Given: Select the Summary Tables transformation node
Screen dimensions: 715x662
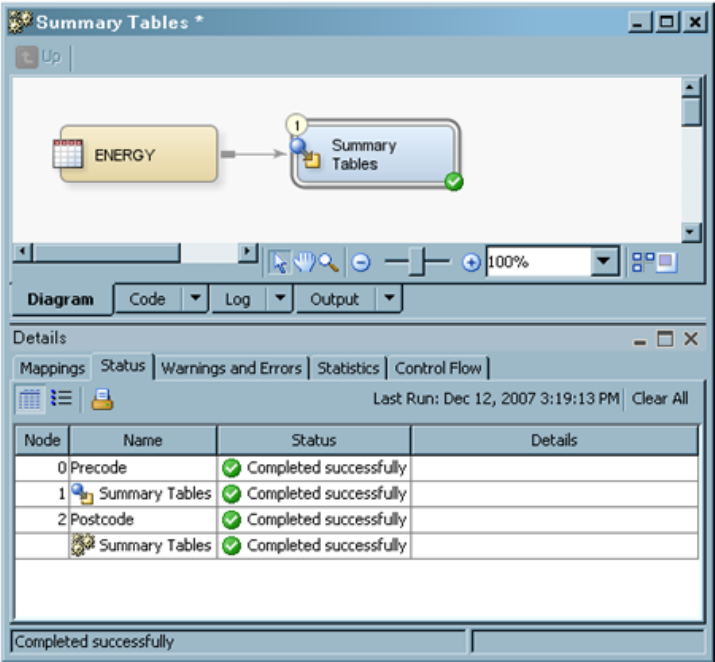Looking at the screenshot, I should [376, 154].
